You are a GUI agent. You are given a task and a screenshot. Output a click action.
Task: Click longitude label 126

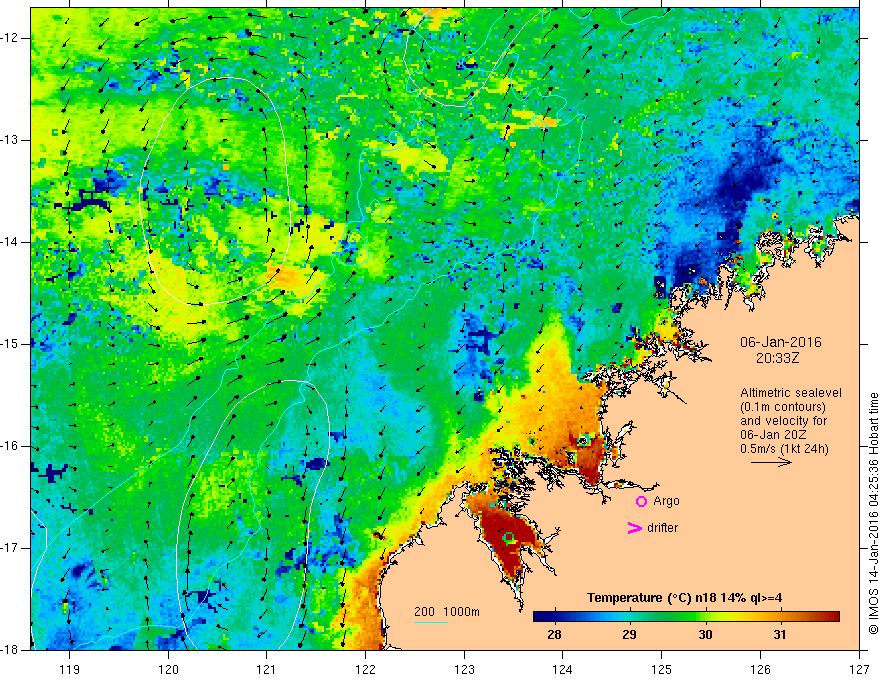(760, 669)
